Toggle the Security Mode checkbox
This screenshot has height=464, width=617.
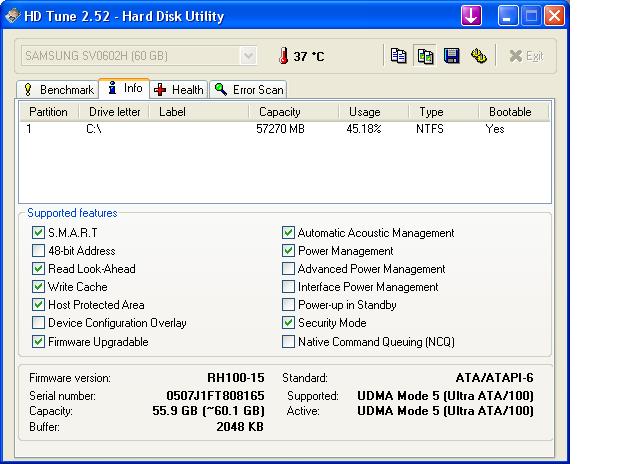click(288, 323)
